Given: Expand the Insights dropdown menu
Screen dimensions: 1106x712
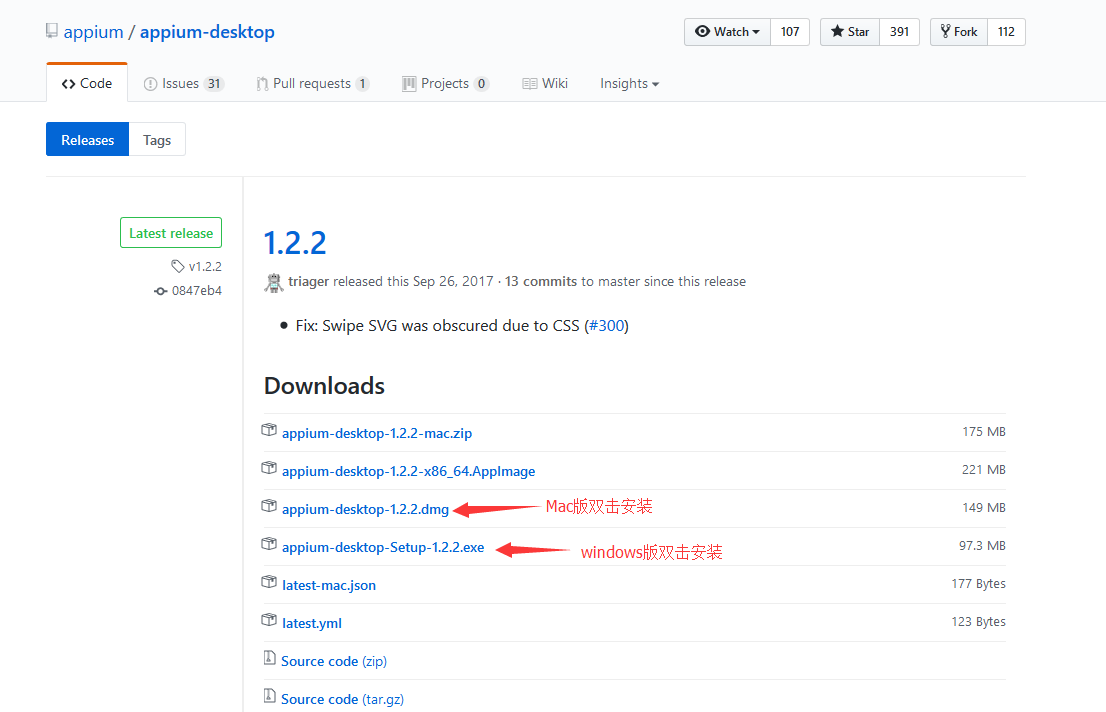Looking at the screenshot, I should (629, 83).
